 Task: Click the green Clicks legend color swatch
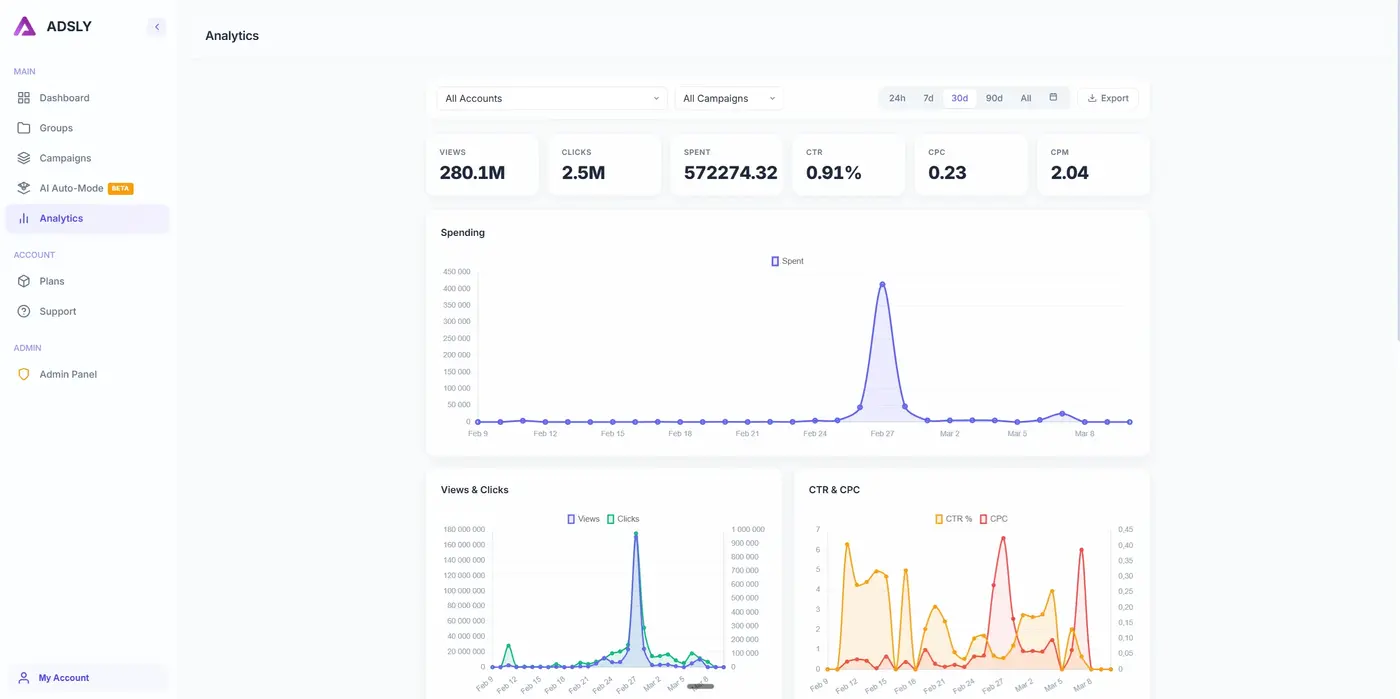click(609, 518)
